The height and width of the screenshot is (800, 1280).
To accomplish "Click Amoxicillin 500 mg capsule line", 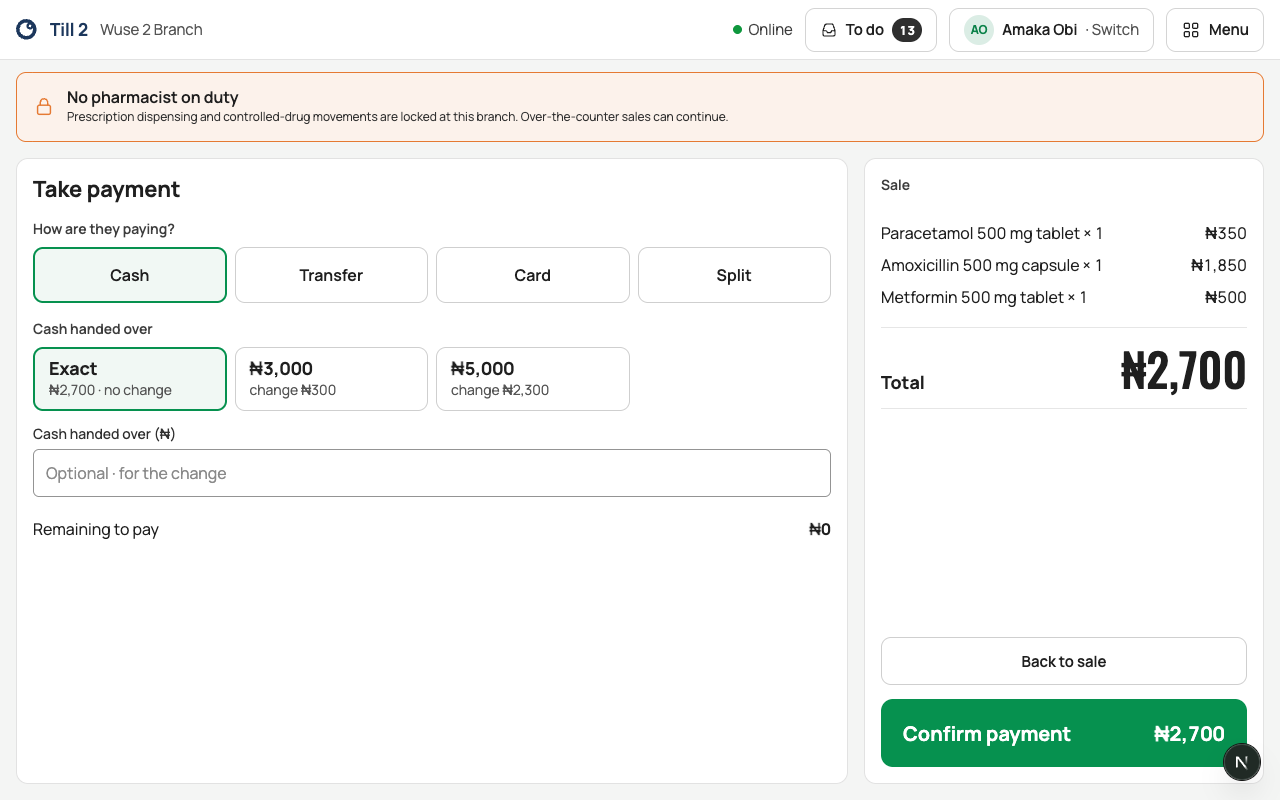I will [1064, 265].
